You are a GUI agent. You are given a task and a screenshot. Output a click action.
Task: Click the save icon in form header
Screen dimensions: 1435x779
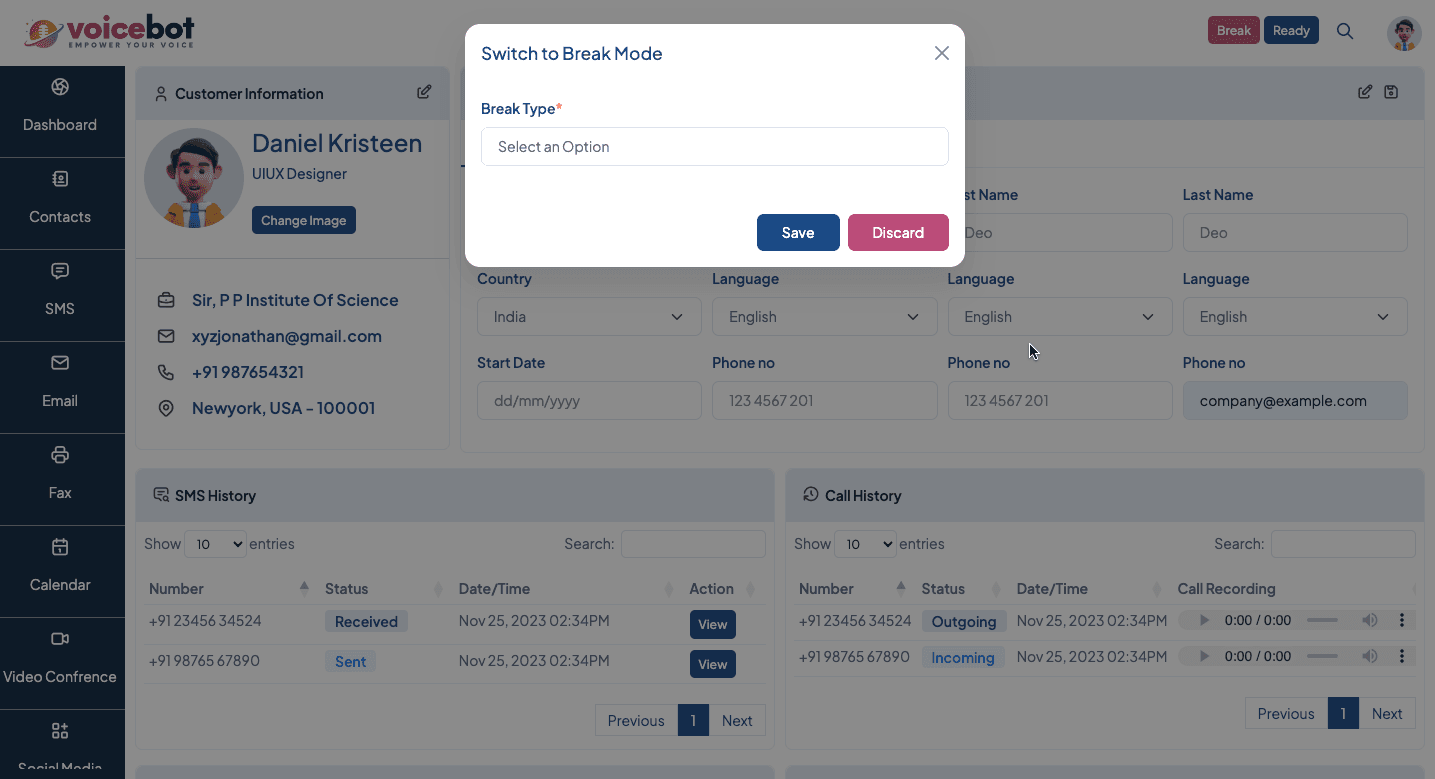pyautogui.click(x=1391, y=92)
